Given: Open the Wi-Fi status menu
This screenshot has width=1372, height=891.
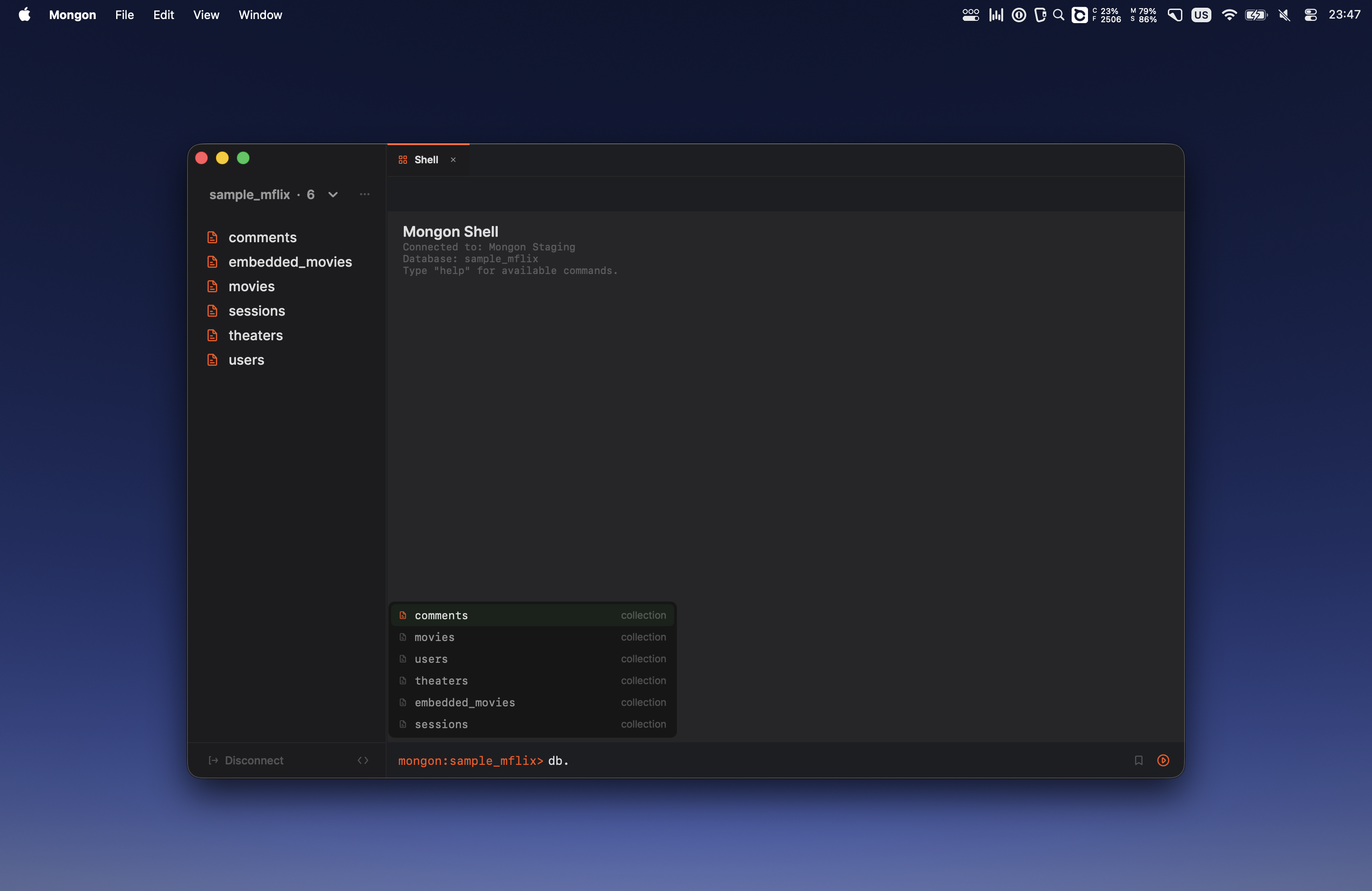Looking at the screenshot, I should pyautogui.click(x=1229, y=15).
